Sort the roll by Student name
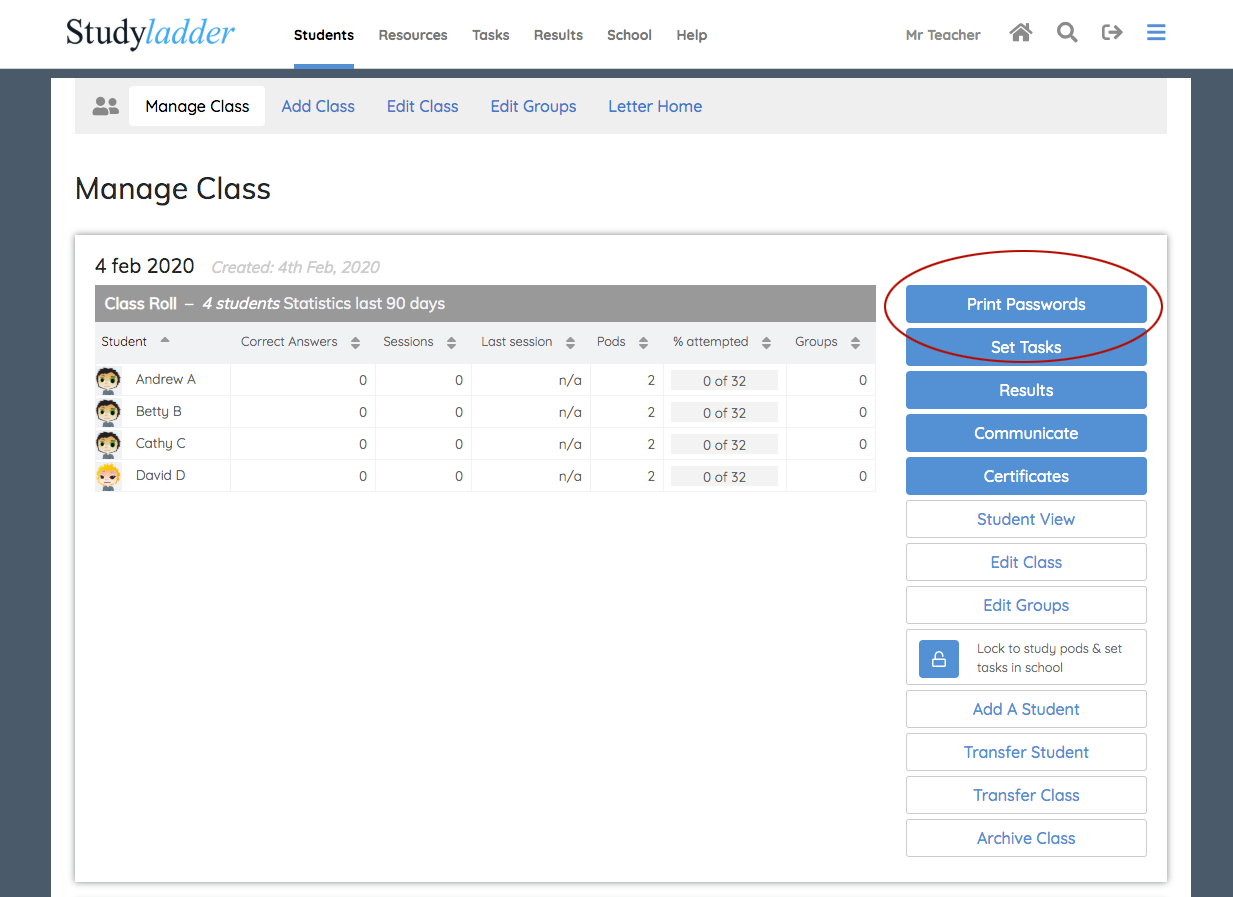 [134, 342]
